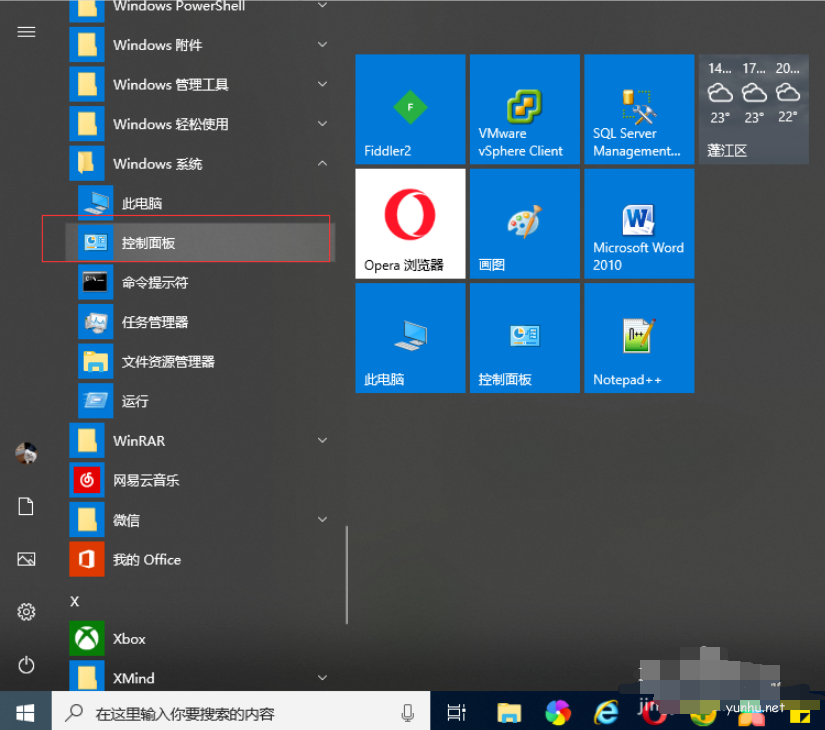Image resolution: width=825 pixels, height=730 pixels.
Task: Select 控制面板 in the app list
Action: [x=148, y=243]
